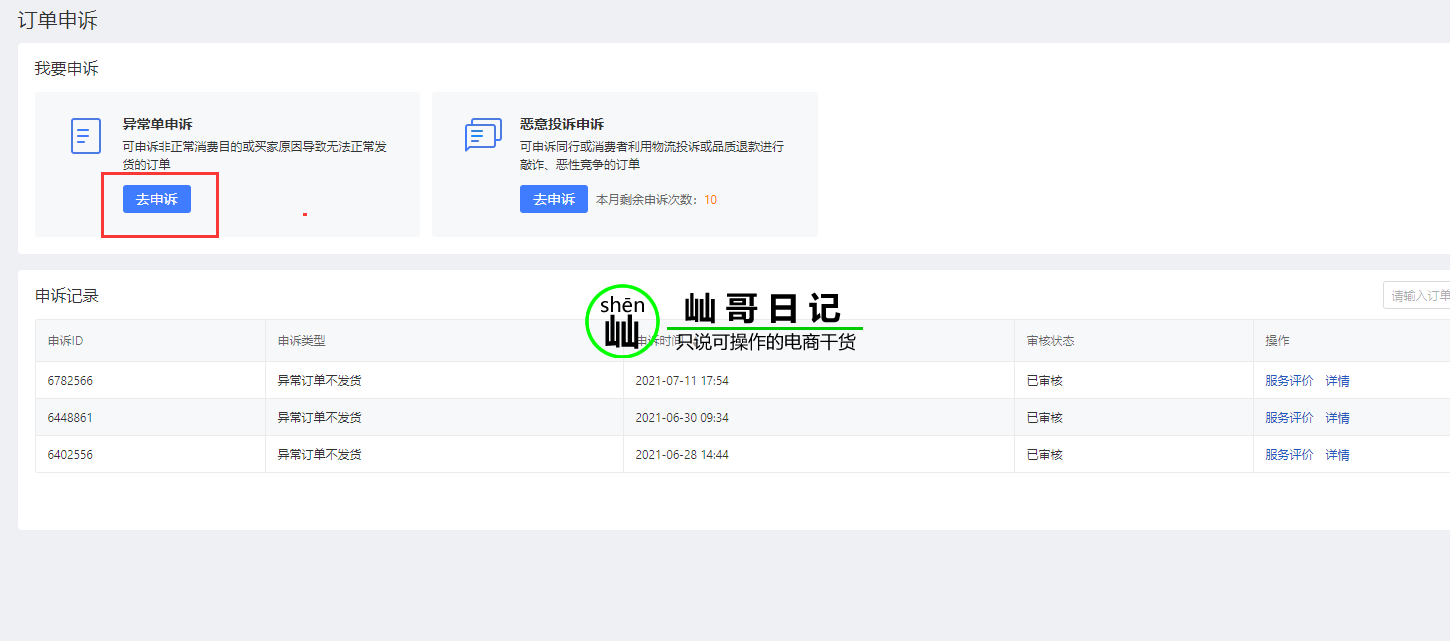Click 去申诉 under 异常单申诉
The height and width of the screenshot is (641, 1450).
coord(157,199)
